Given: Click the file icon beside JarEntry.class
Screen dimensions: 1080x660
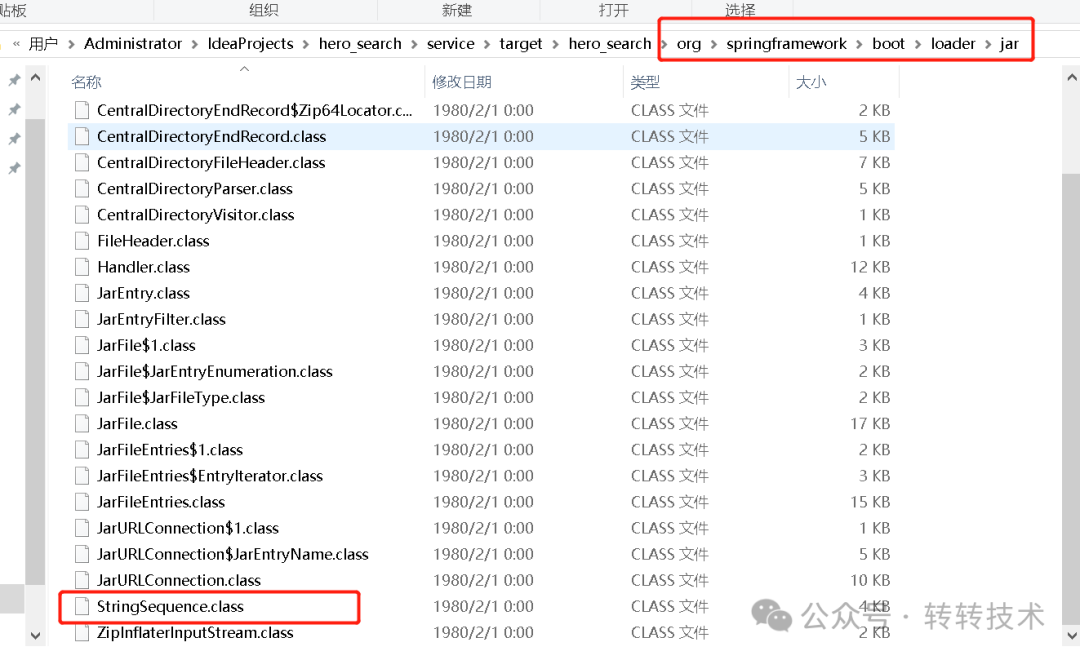Looking at the screenshot, I should click(82, 293).
